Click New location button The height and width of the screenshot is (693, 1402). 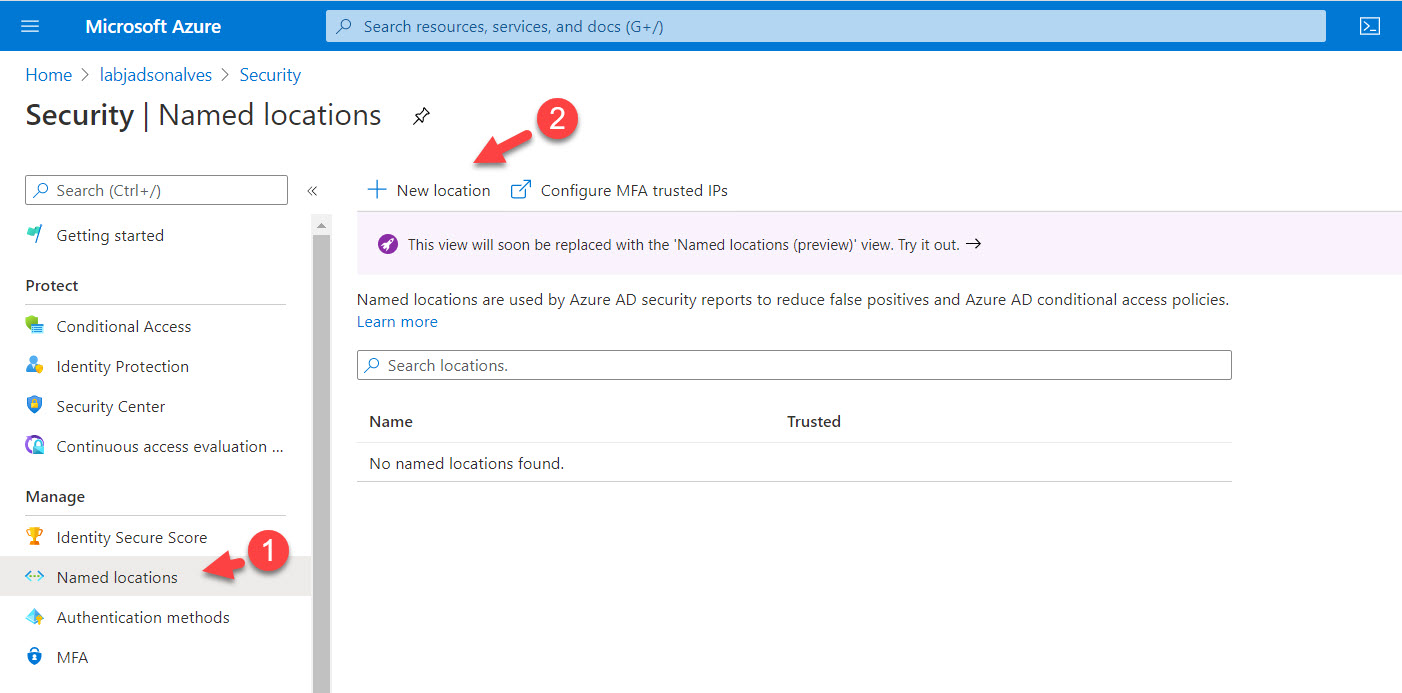(x=430, y=190)
